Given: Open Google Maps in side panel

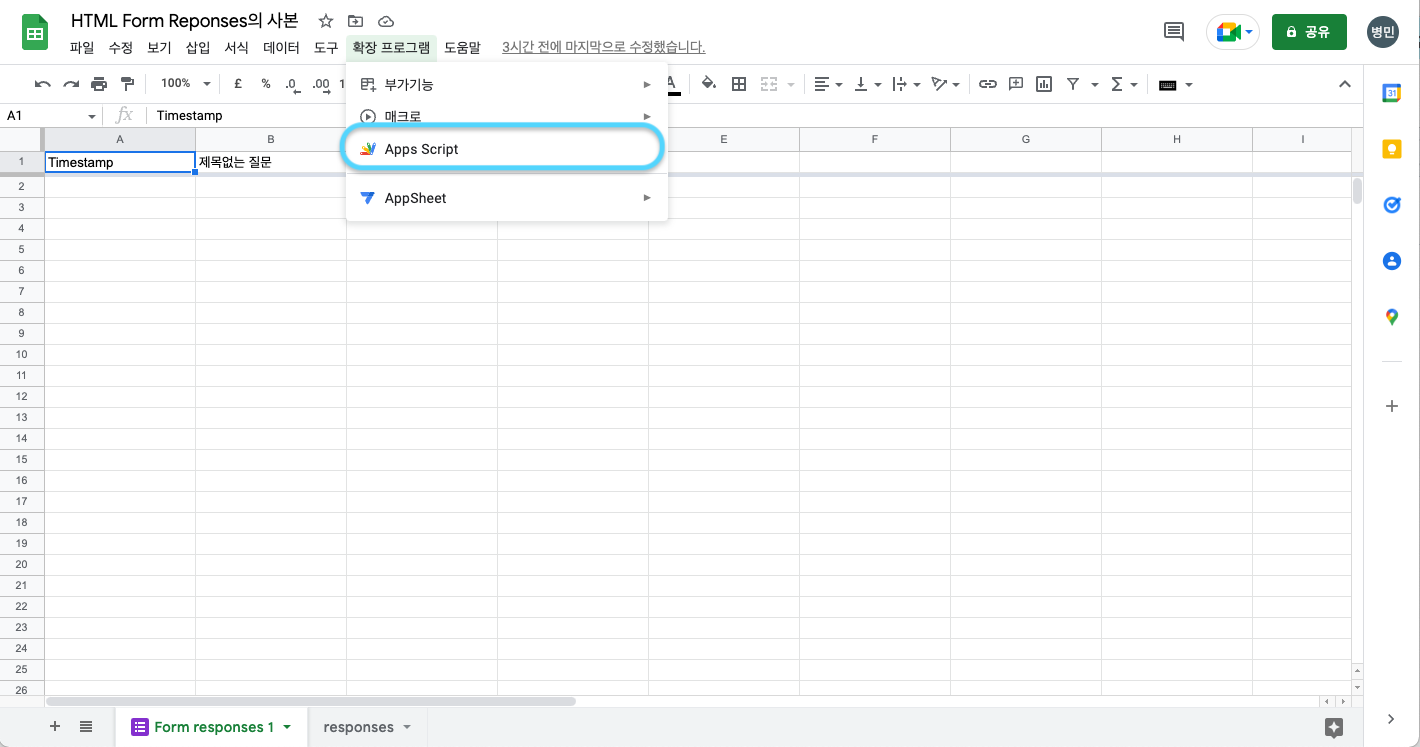Looking at the screenshot, I should [x=1391, y=317].
